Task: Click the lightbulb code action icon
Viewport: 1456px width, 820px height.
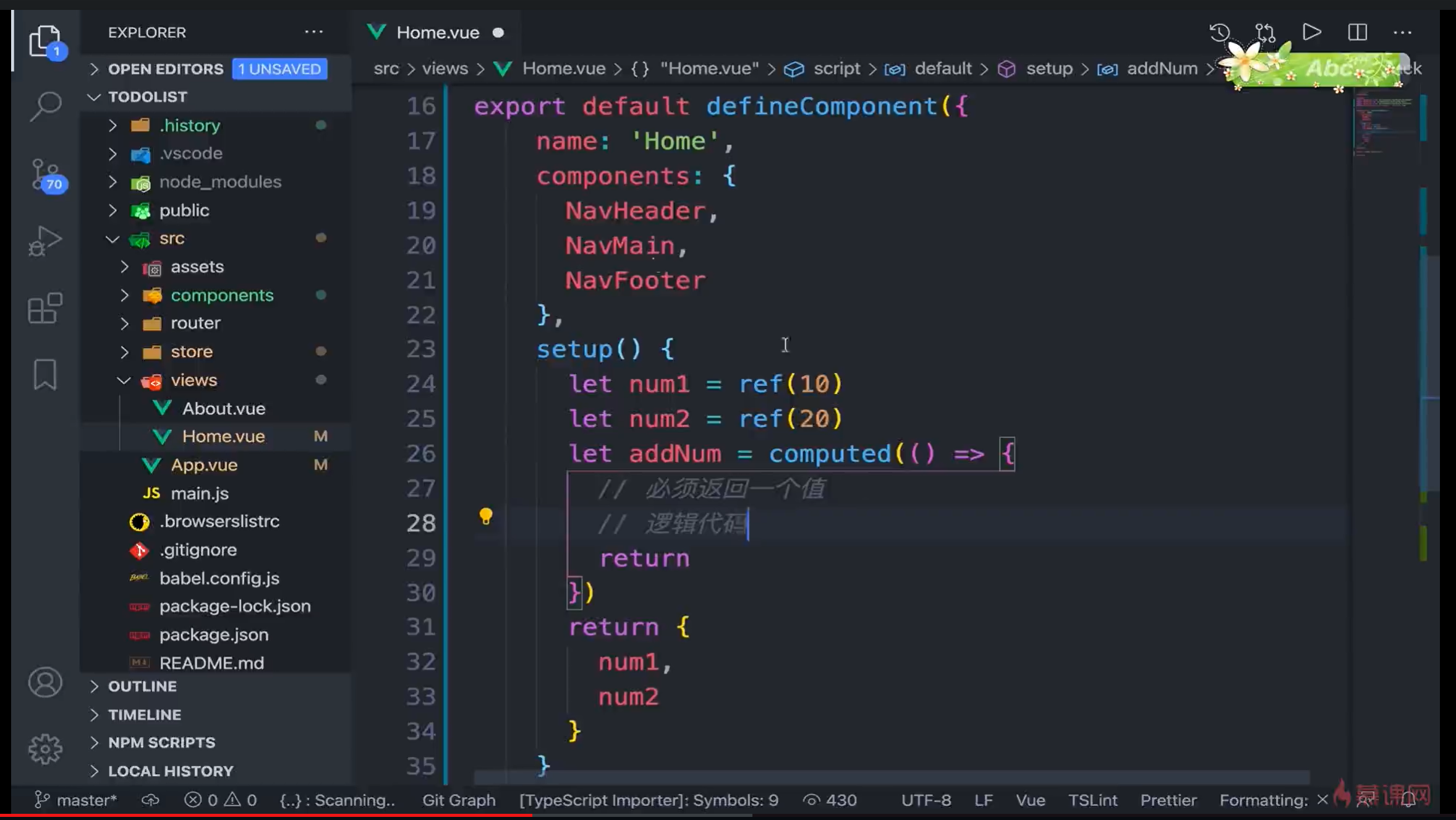Action: (x=486, y=516)
